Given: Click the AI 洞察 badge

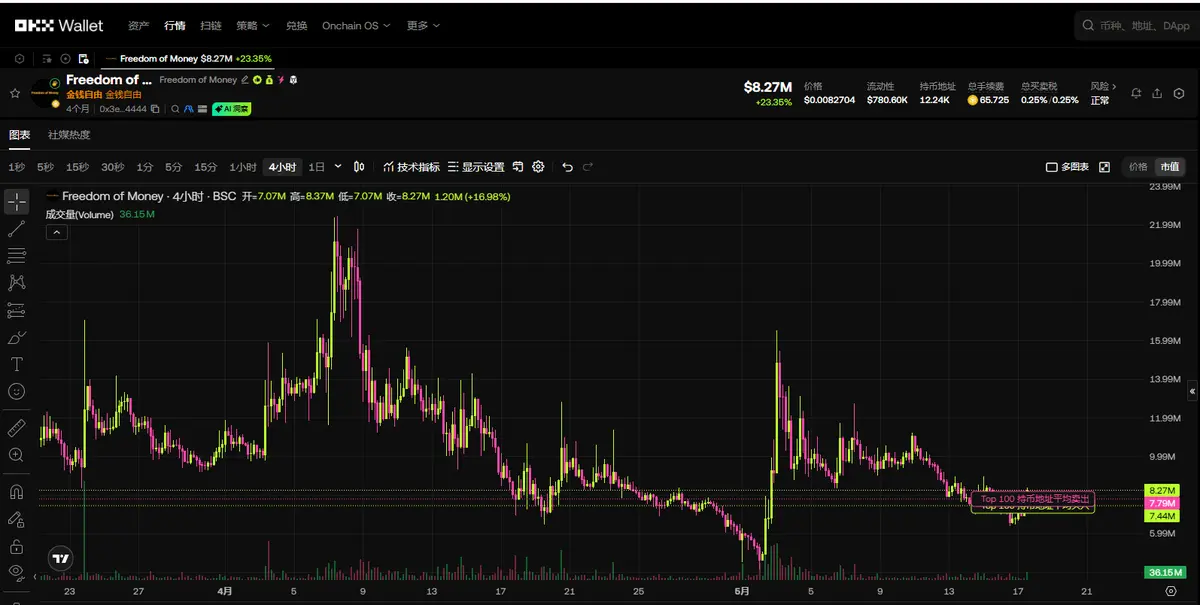Looking at the screenshot, I should tap(231, 108).
